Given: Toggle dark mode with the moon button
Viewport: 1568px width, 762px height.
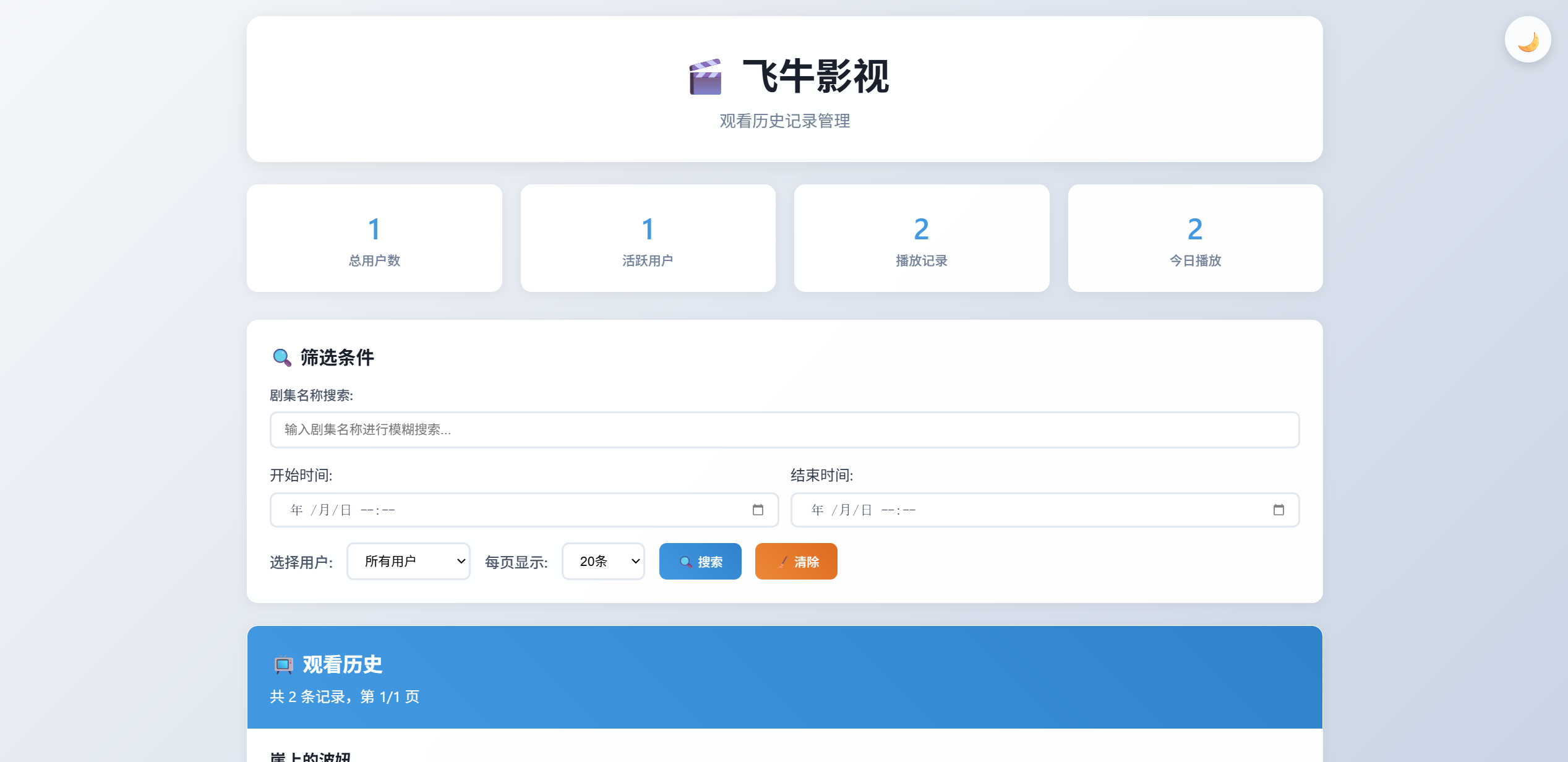Looking at the screenshot, I should pos(1527,40).
